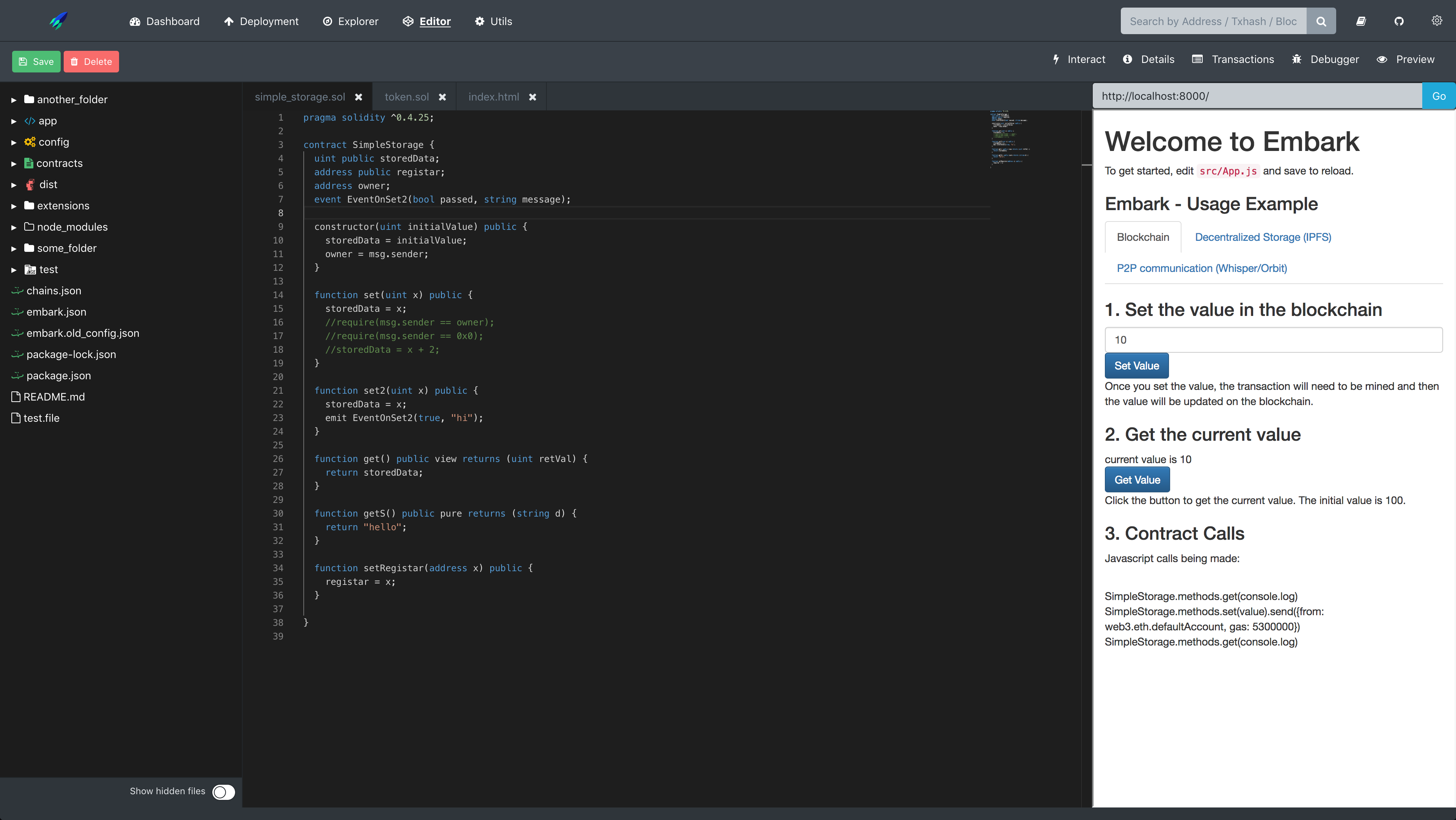Select the Blockchain tab
1456x820 pixels.
(1143, 237)
